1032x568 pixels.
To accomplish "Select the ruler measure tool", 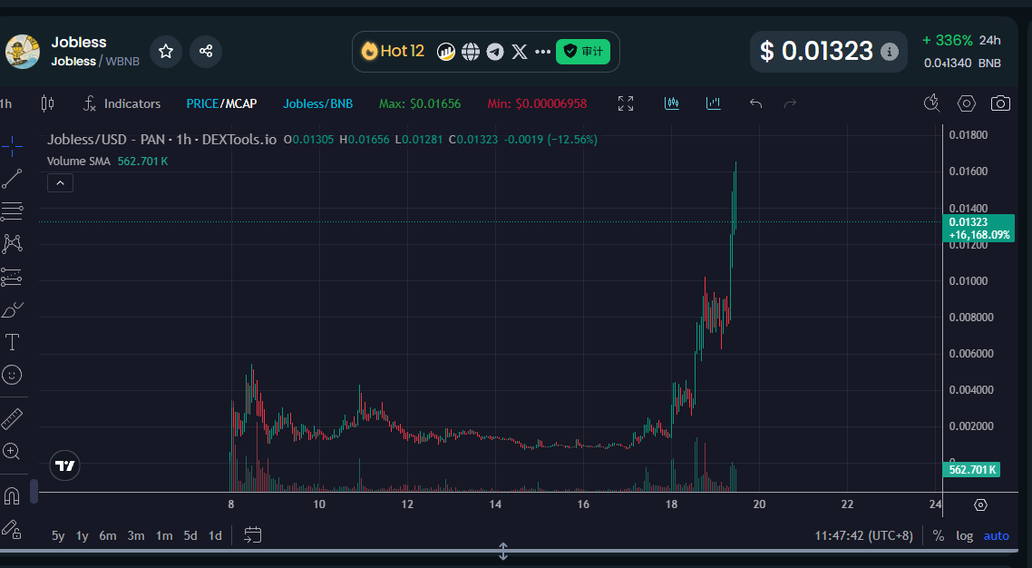I will coord(12,419).
